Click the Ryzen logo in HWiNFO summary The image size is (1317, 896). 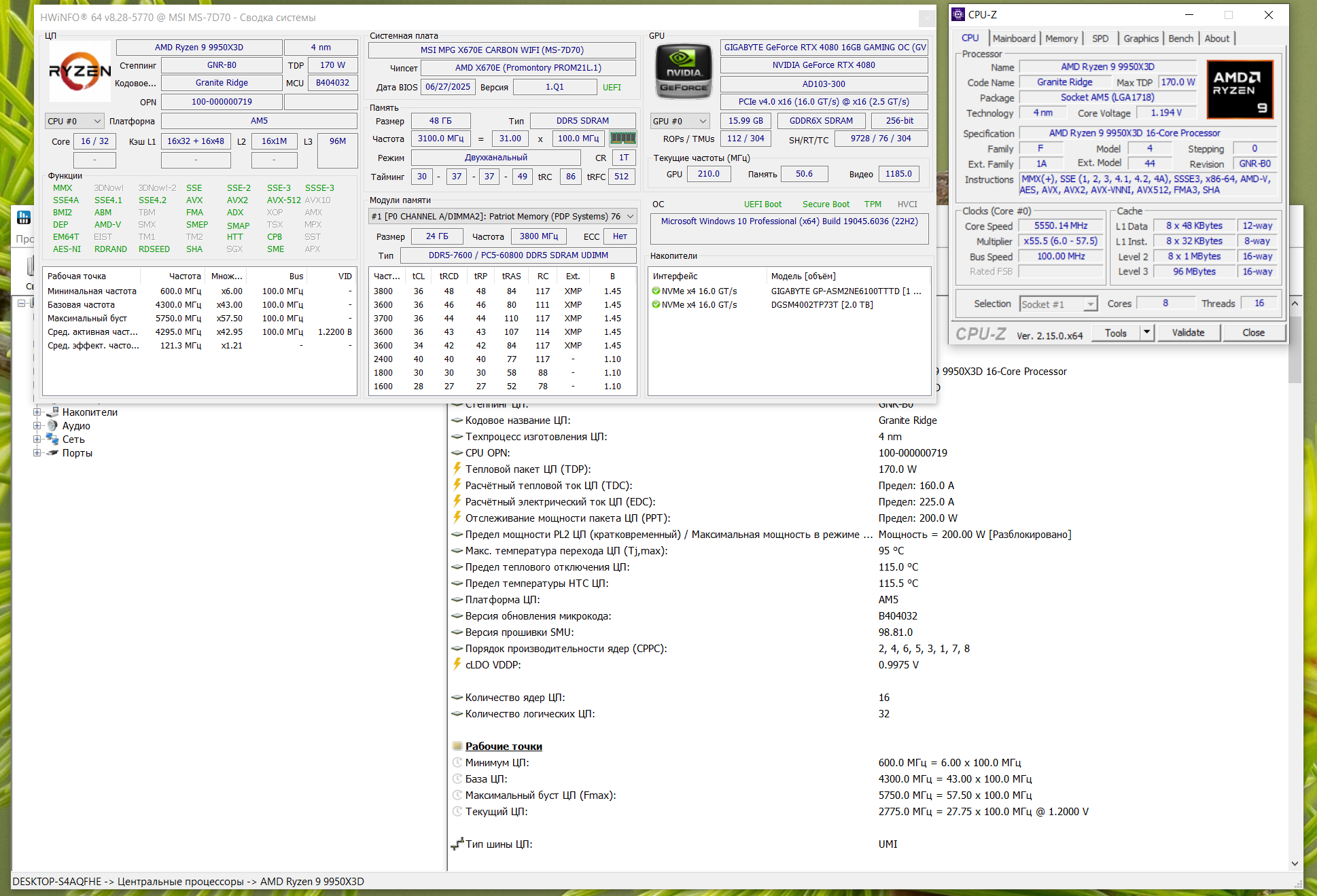(80, 71)
